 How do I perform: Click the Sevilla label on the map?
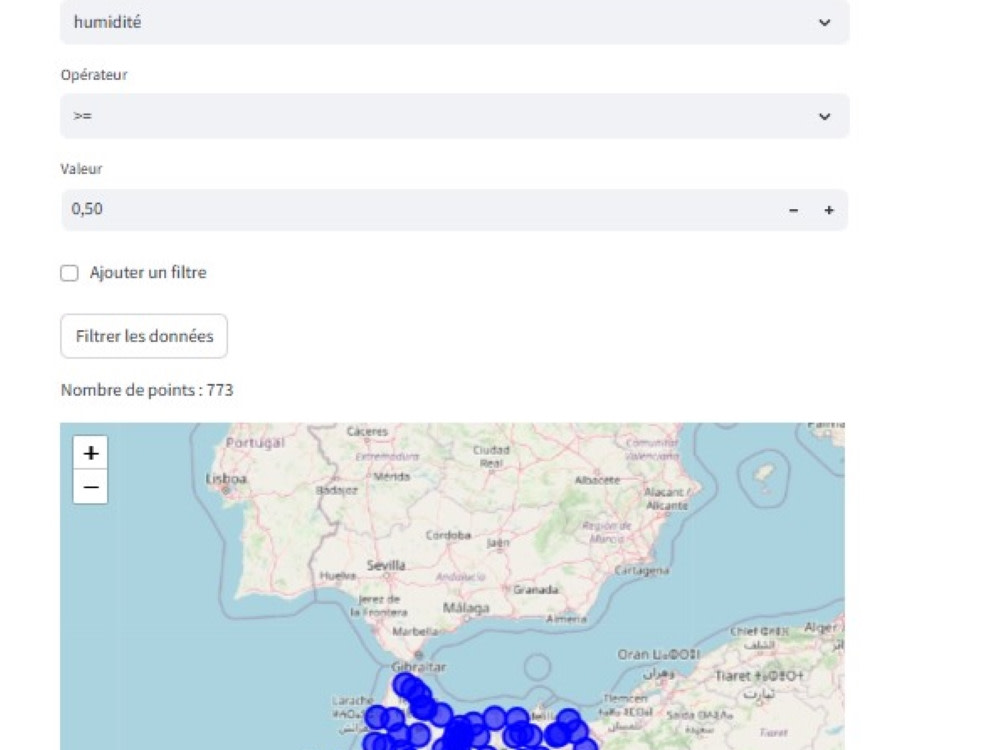386,565
